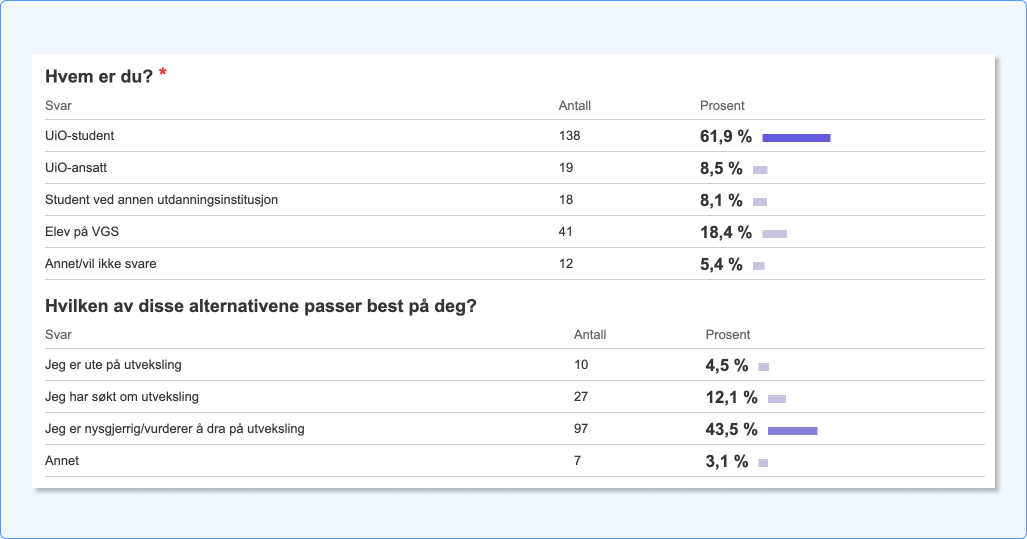Click the 12,1 % percentage value
The image size is (1027, 539).
tap(731, 398)
